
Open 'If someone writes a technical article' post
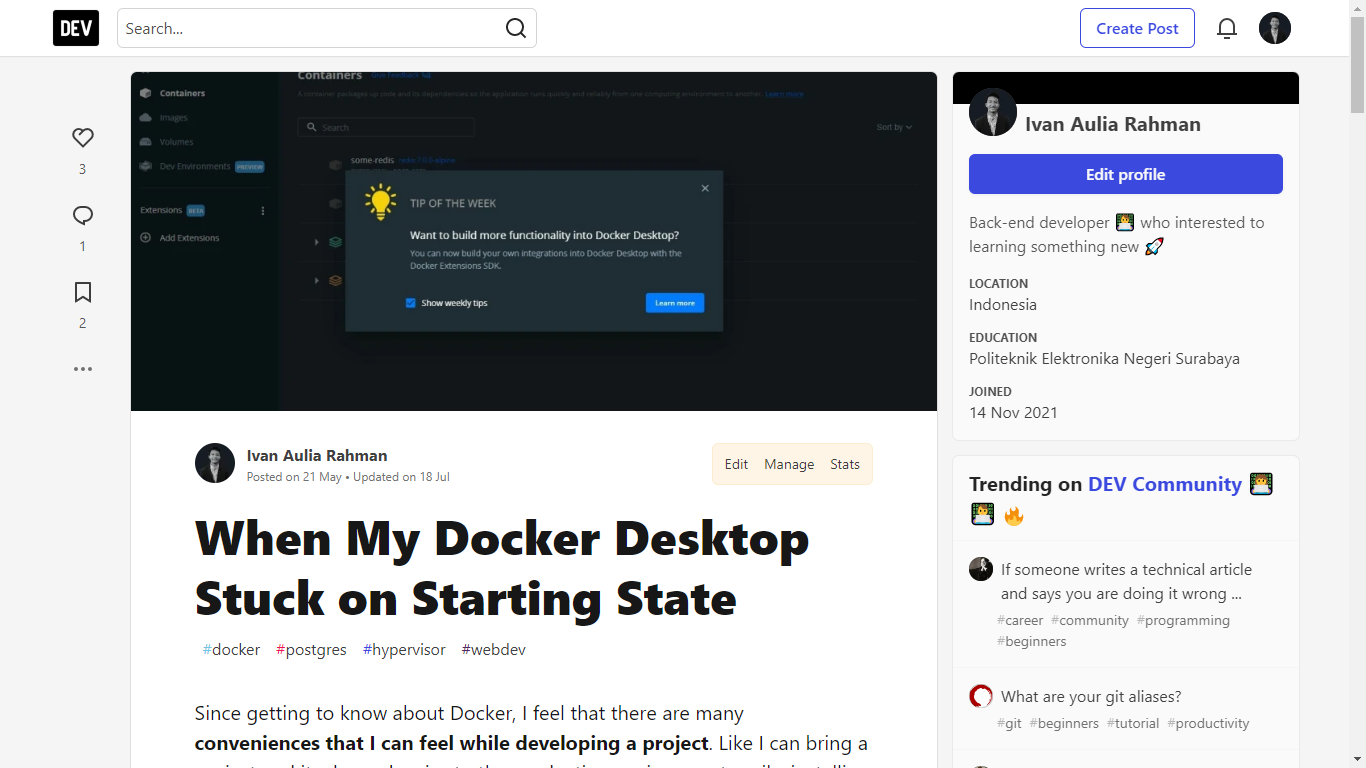tap(1126, 581)
